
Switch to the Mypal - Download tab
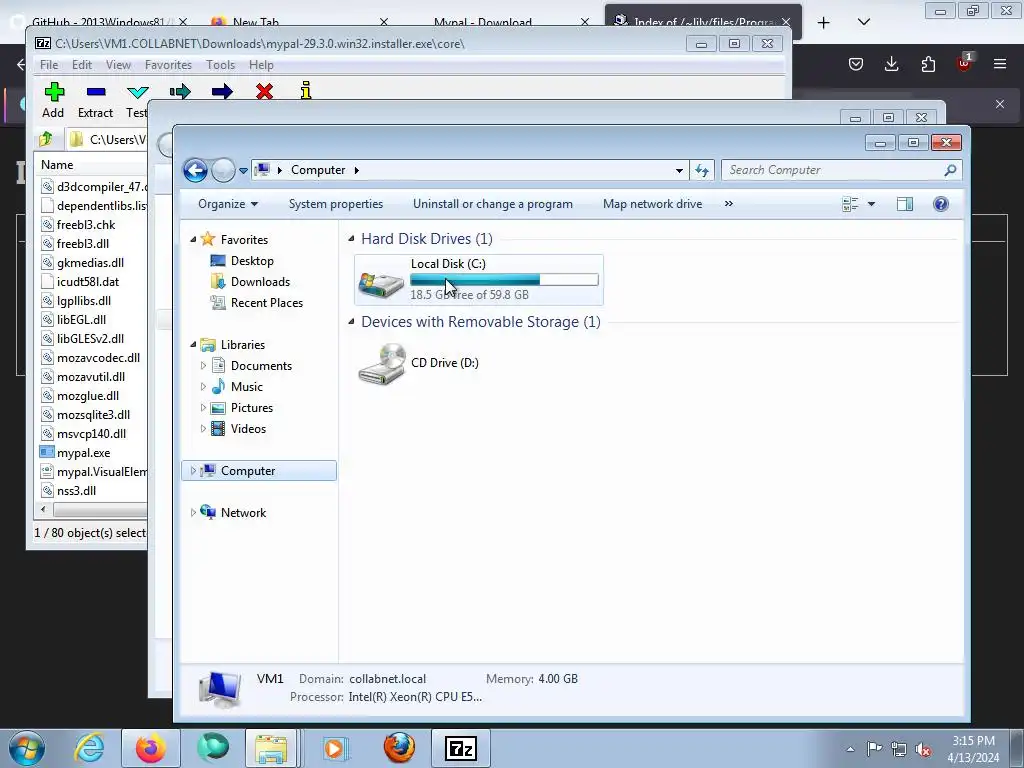coord(483,22)
